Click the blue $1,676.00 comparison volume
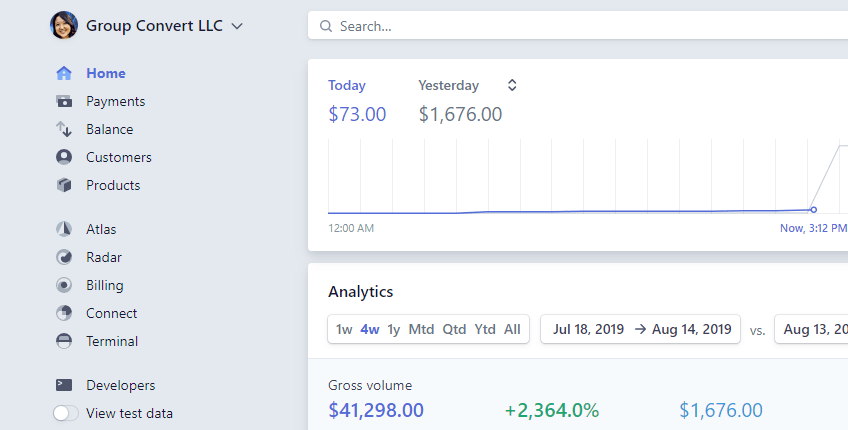This screenshot has height=430, width=848. 721,411
